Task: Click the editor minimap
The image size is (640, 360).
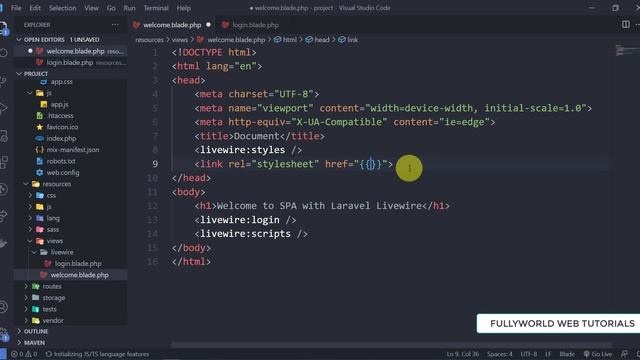Action: coord(625,51)
